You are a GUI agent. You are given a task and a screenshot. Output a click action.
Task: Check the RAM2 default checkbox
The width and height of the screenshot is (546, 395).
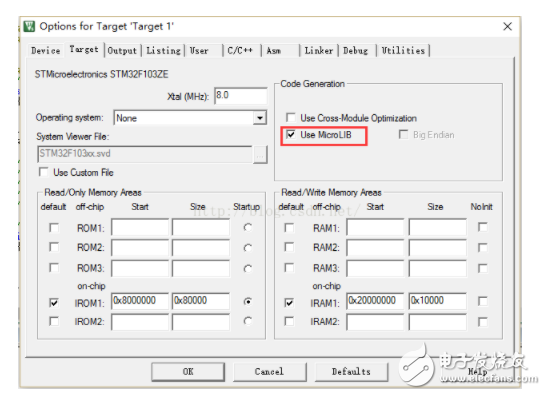pyautogui.click(x=289, y=247)
